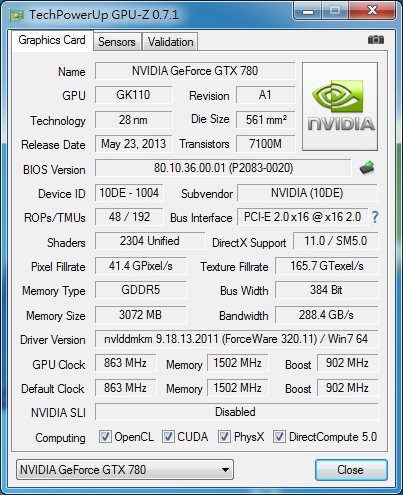Toggle the DirectCompute 5.0 checkbox
The width and height of the screenshot is (403, 495).
click(279, 436)
